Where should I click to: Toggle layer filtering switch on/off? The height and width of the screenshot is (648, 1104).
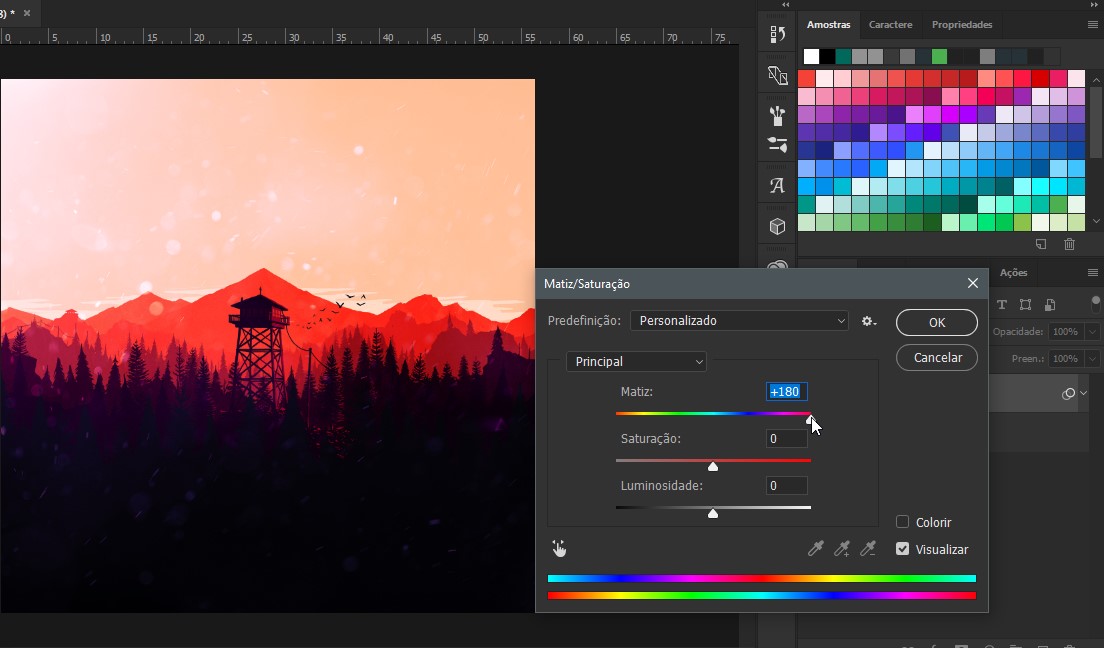(1096, 304)
